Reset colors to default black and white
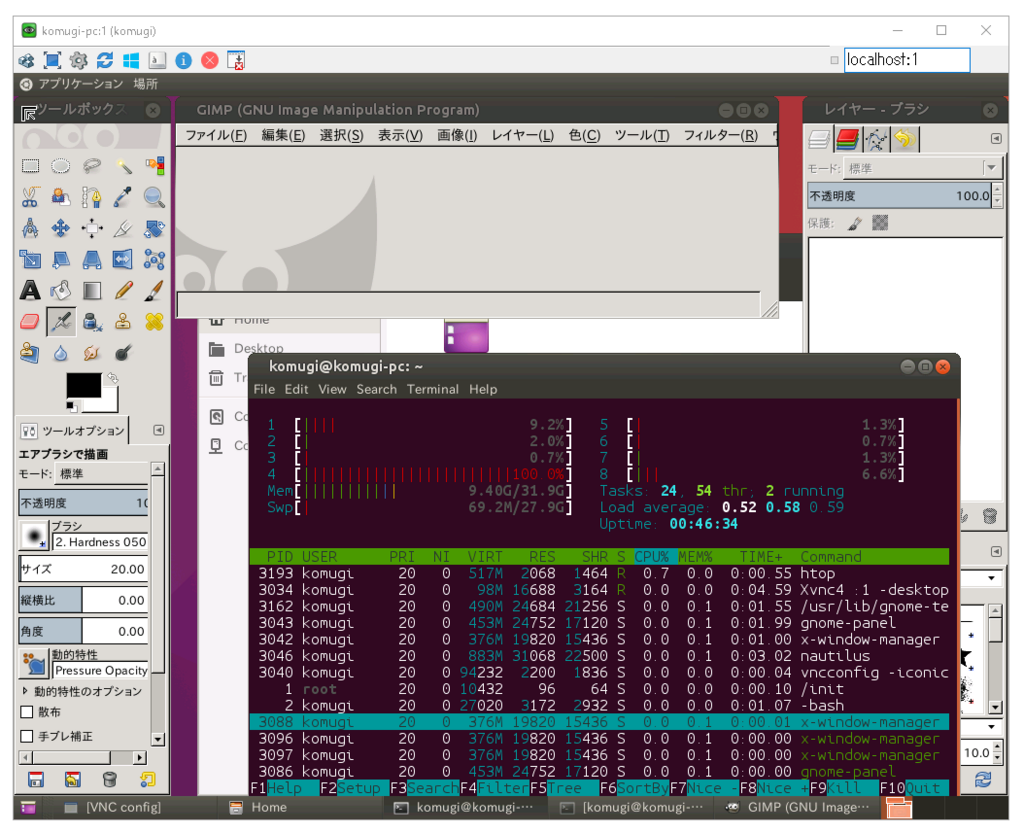 [71, 407]
